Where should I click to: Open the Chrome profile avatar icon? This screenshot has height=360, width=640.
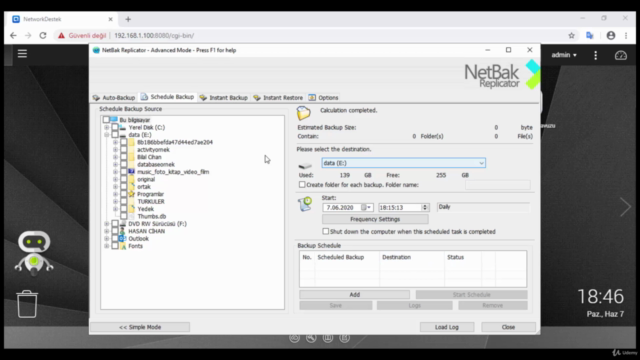tap(611, 36)
